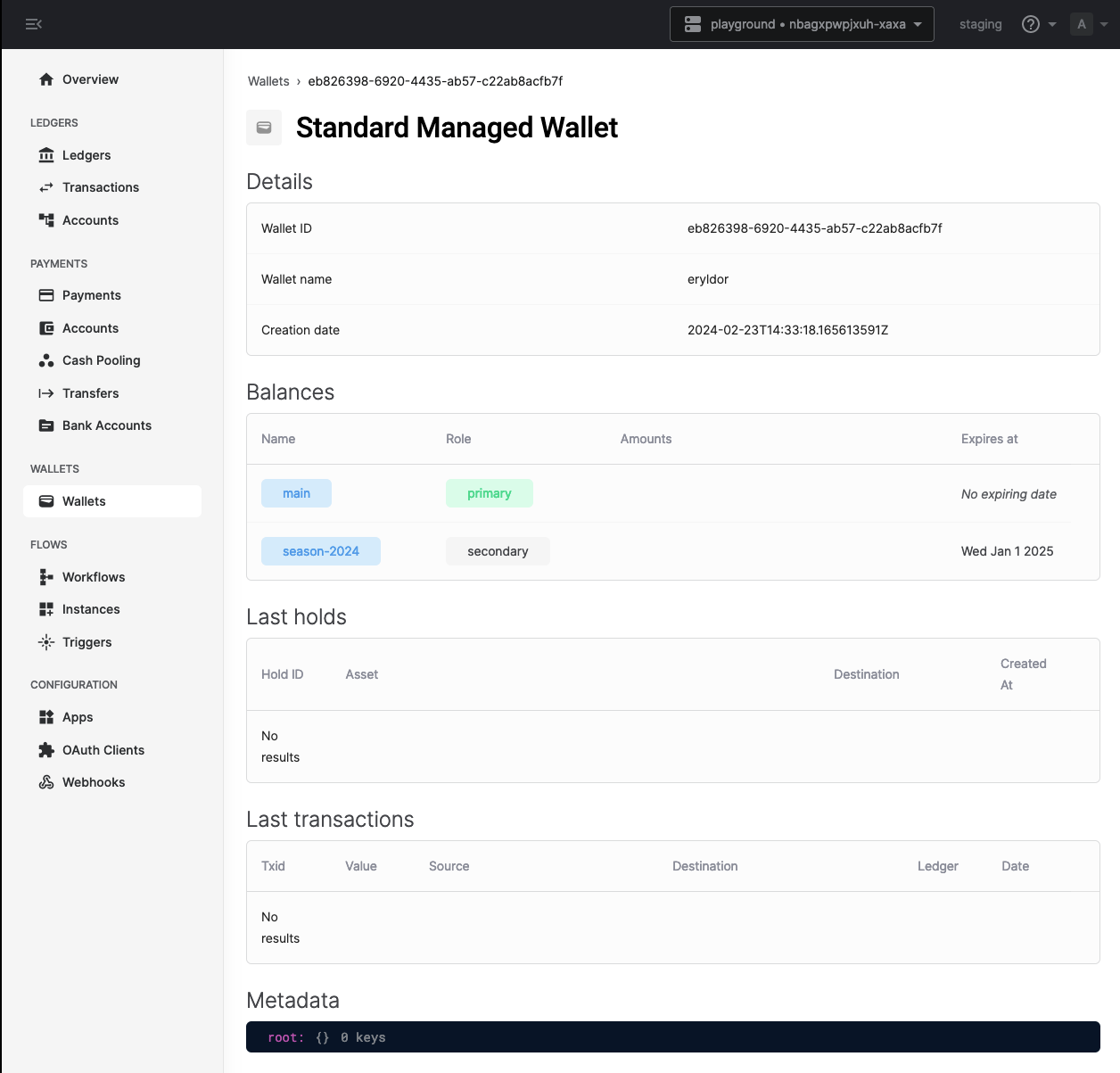The height and width of the screenshot is (1073, 1120).
Task: Collapse the sidebar with the menu icon
Action: [x=34, y=24]
